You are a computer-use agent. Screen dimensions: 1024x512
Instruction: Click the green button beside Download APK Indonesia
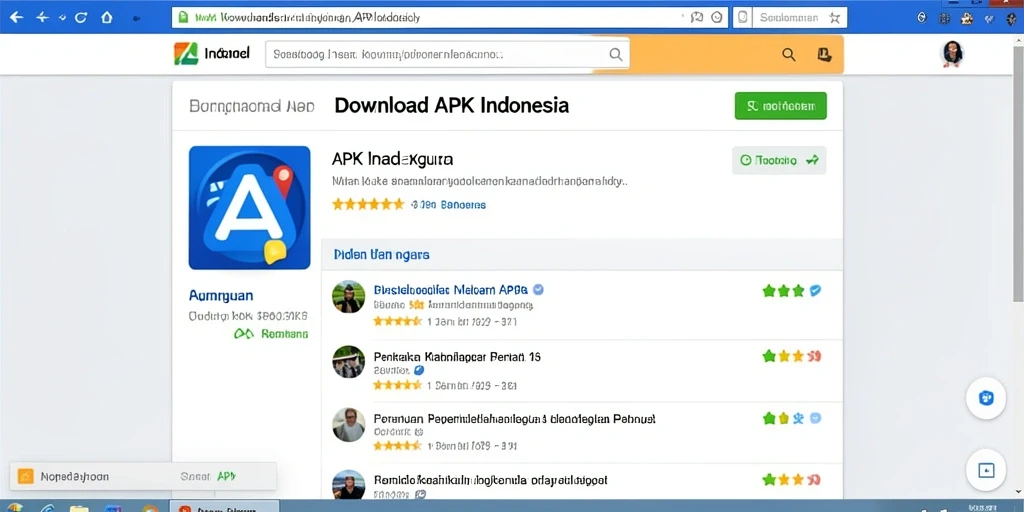tap(780, 106)
